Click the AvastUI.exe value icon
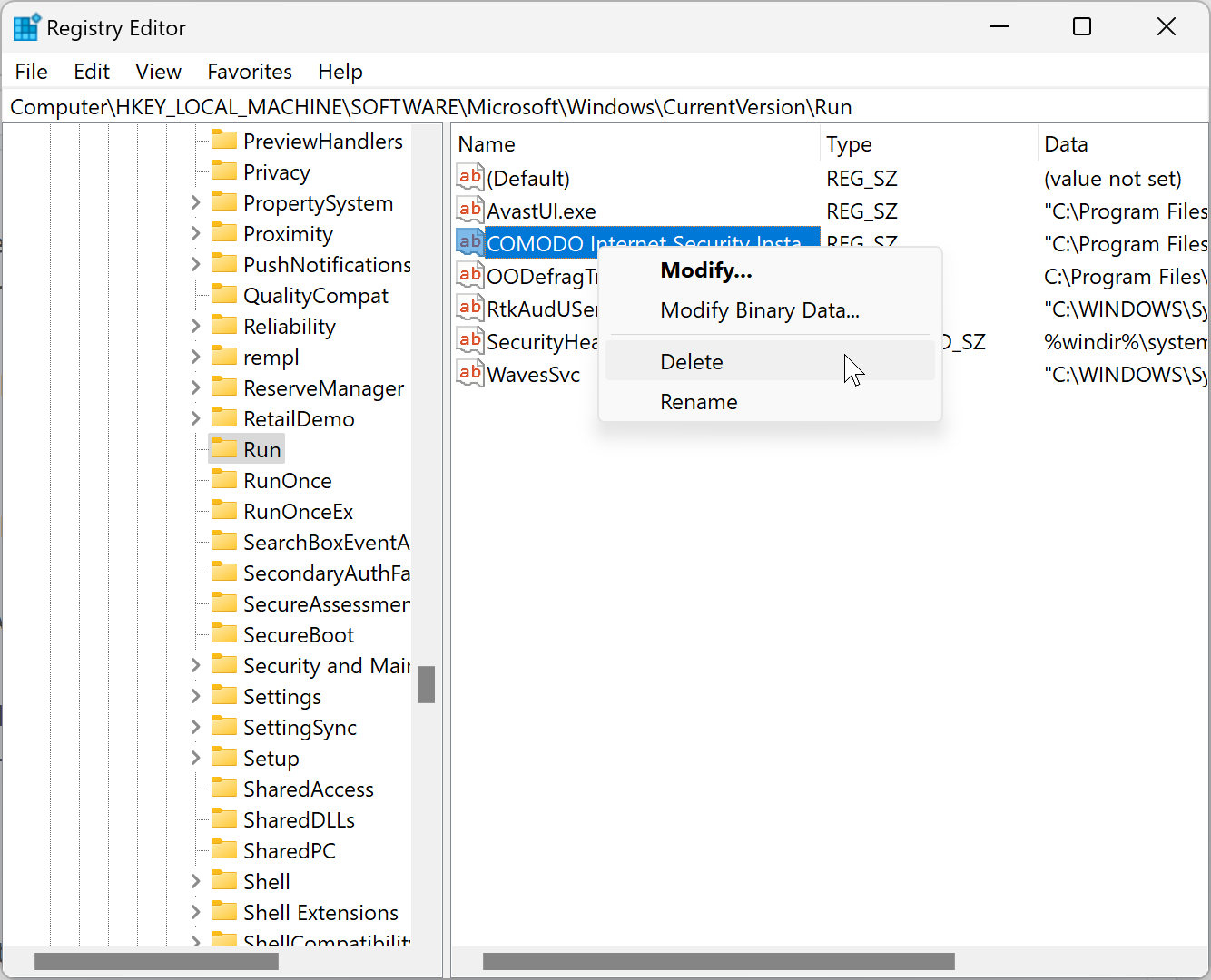Image resolution: width=1211 pixels, height=980 pixels. (x=470, y=210)
